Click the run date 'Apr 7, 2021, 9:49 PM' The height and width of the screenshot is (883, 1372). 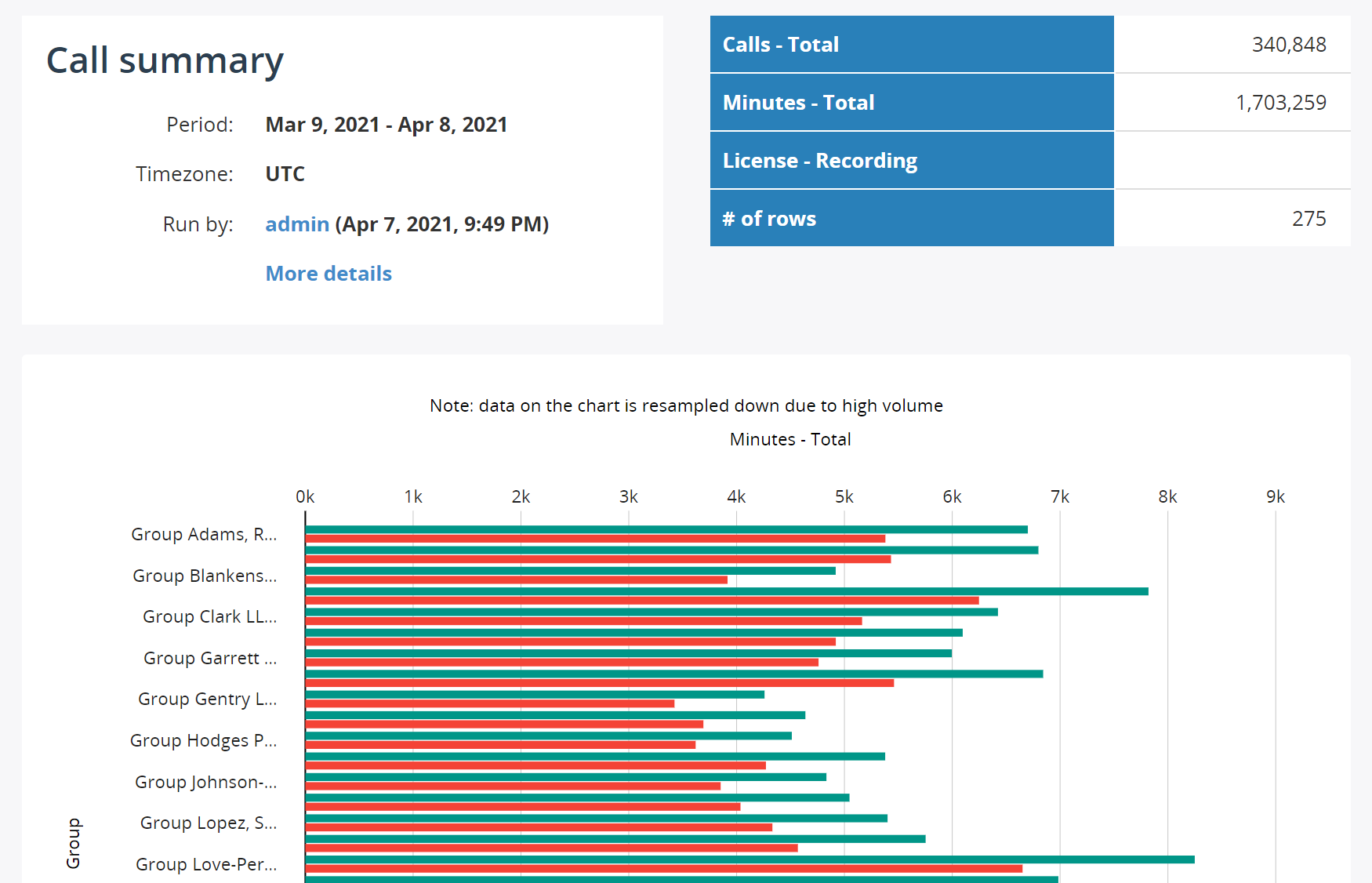click(442, 224)
